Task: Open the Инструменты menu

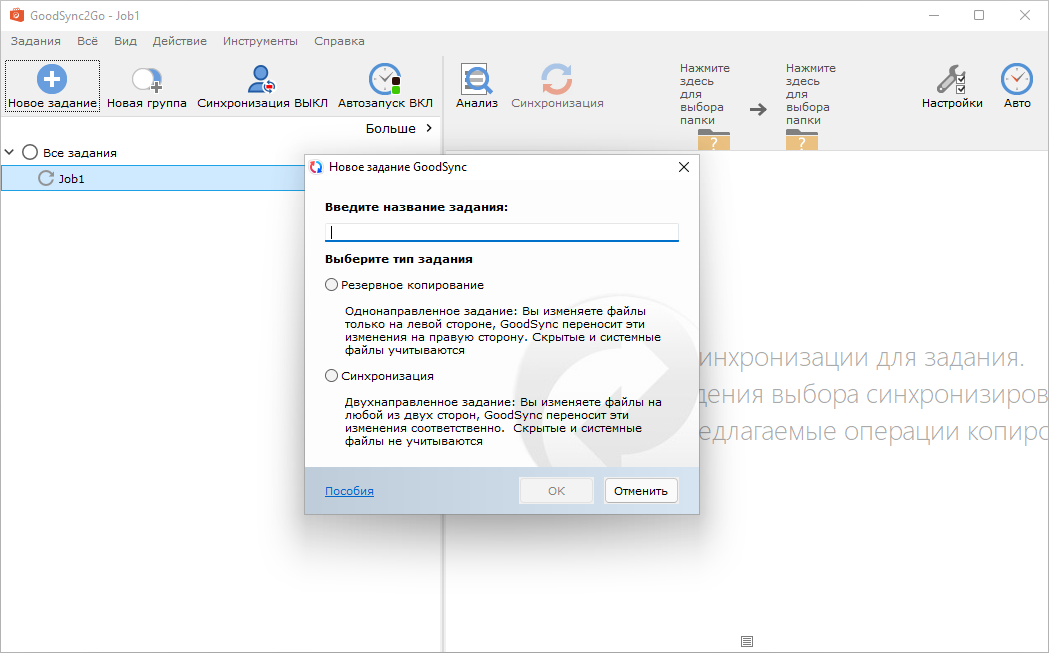Action: (260, 41)
